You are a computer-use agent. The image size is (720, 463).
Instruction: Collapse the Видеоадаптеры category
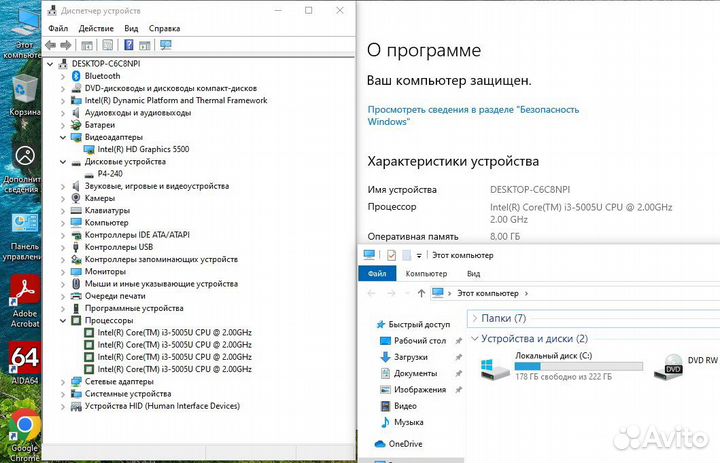63,137
